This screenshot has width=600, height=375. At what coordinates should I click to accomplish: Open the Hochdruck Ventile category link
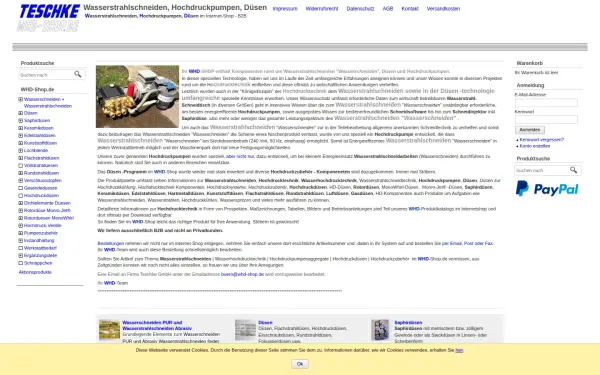tap(42, 225)
